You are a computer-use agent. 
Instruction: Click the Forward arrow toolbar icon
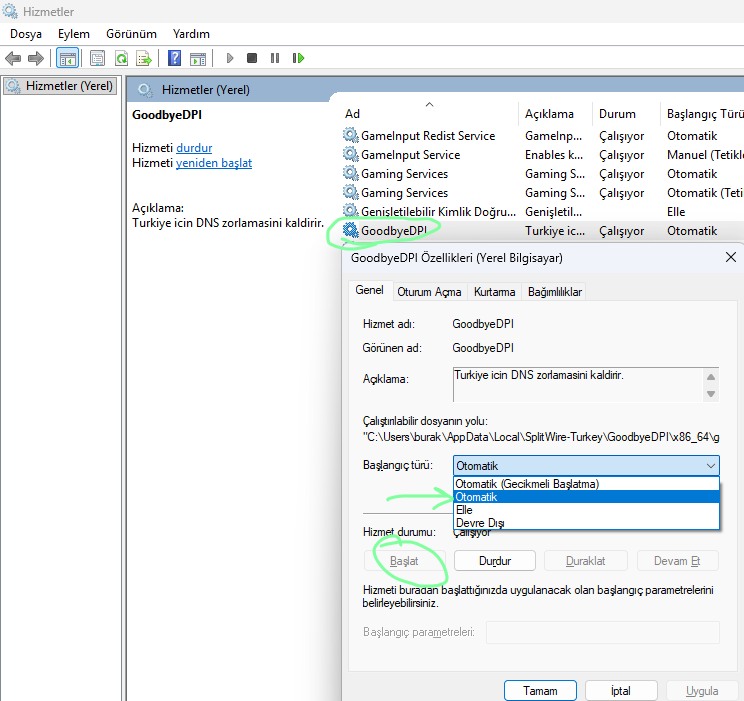[36, 58]
